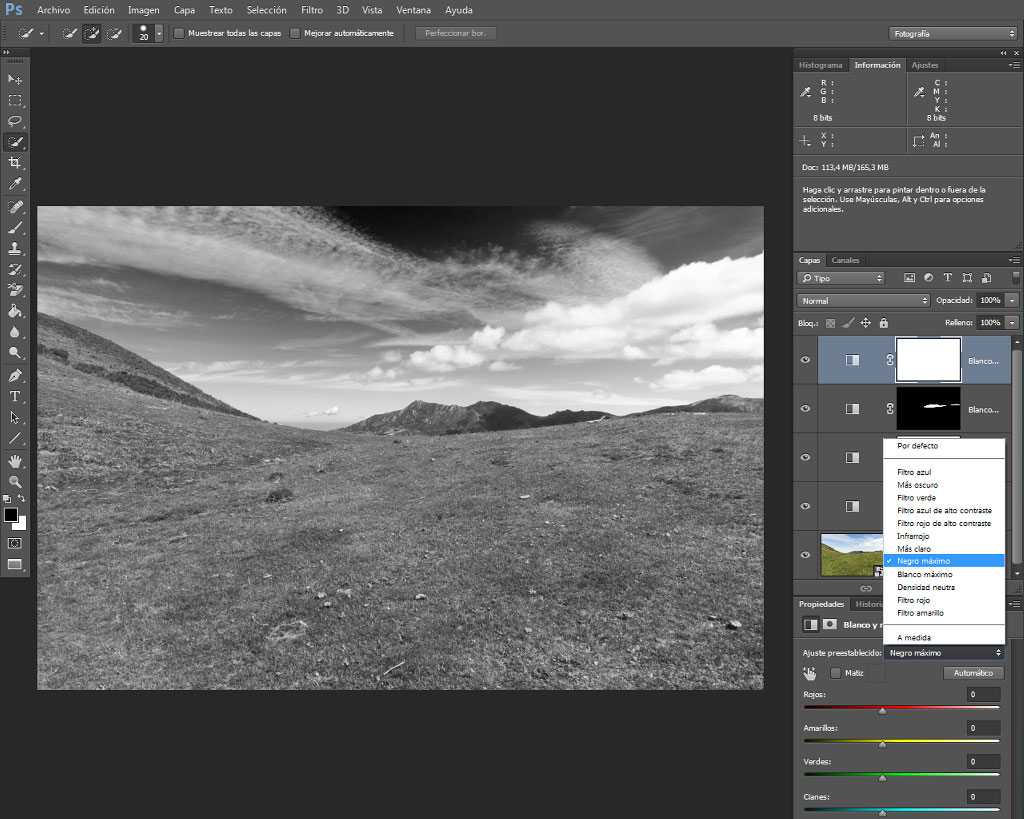Viewport: 1024px width, 819px height.
Task: Open the Filtro menu
Action: pos(312,10)
